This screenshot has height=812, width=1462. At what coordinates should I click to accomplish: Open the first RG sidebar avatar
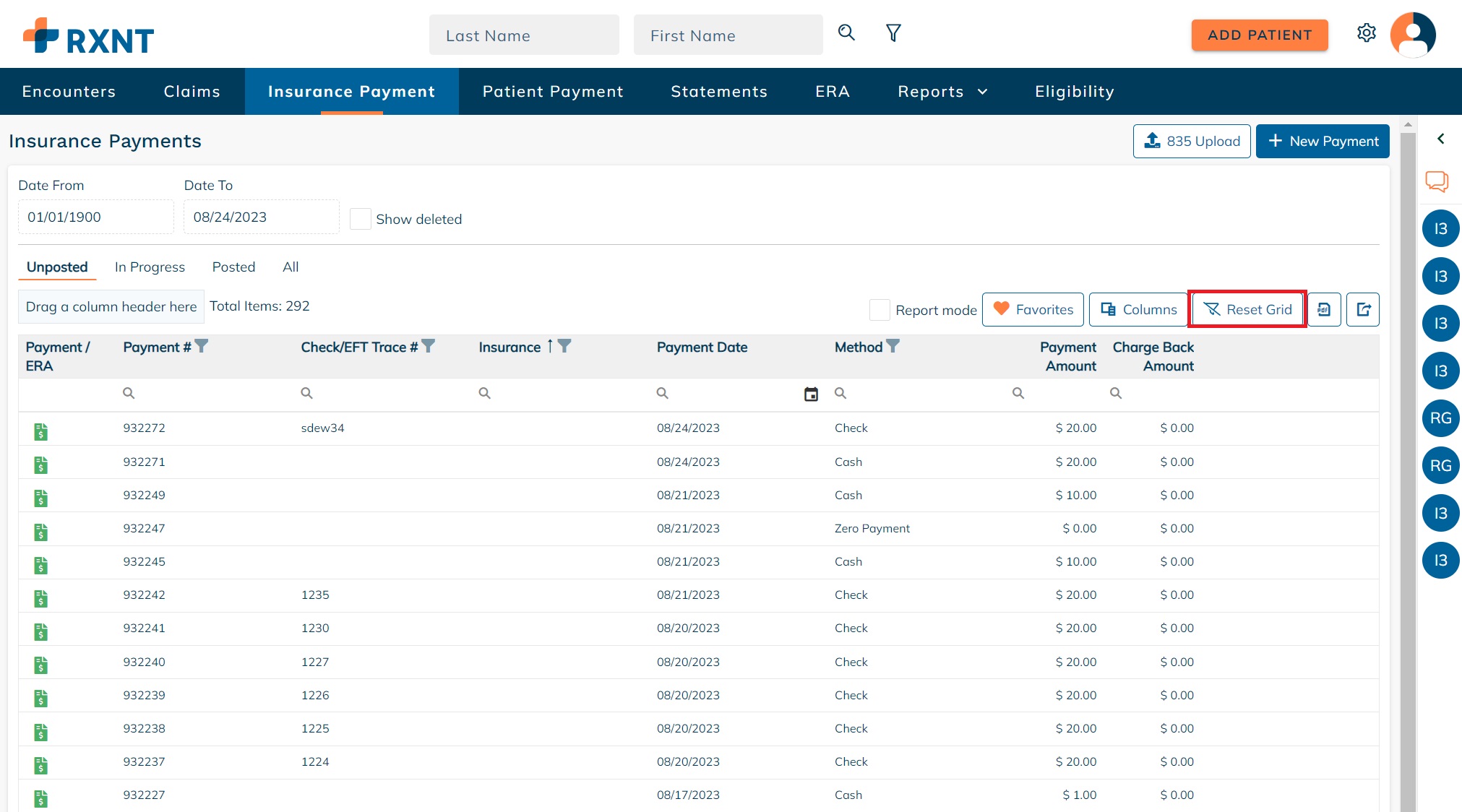tap(1440, 418)
